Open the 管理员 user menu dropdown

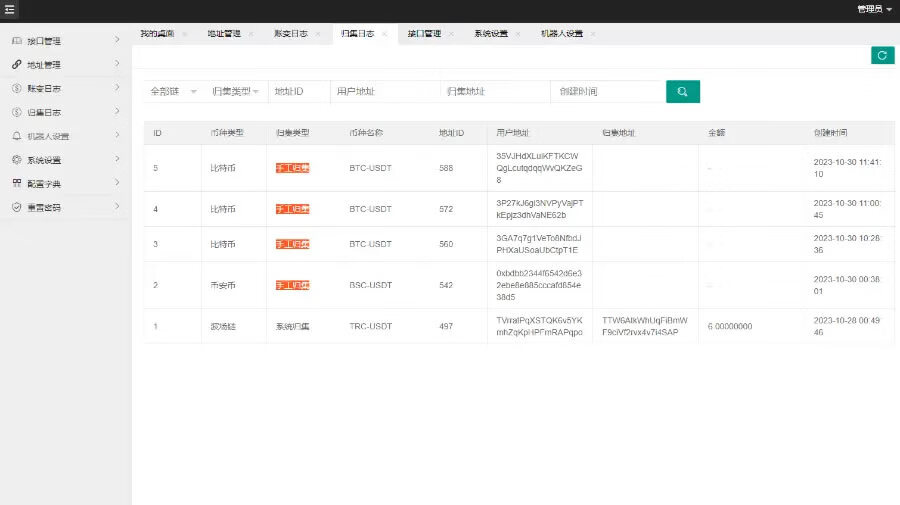(874, 9)
